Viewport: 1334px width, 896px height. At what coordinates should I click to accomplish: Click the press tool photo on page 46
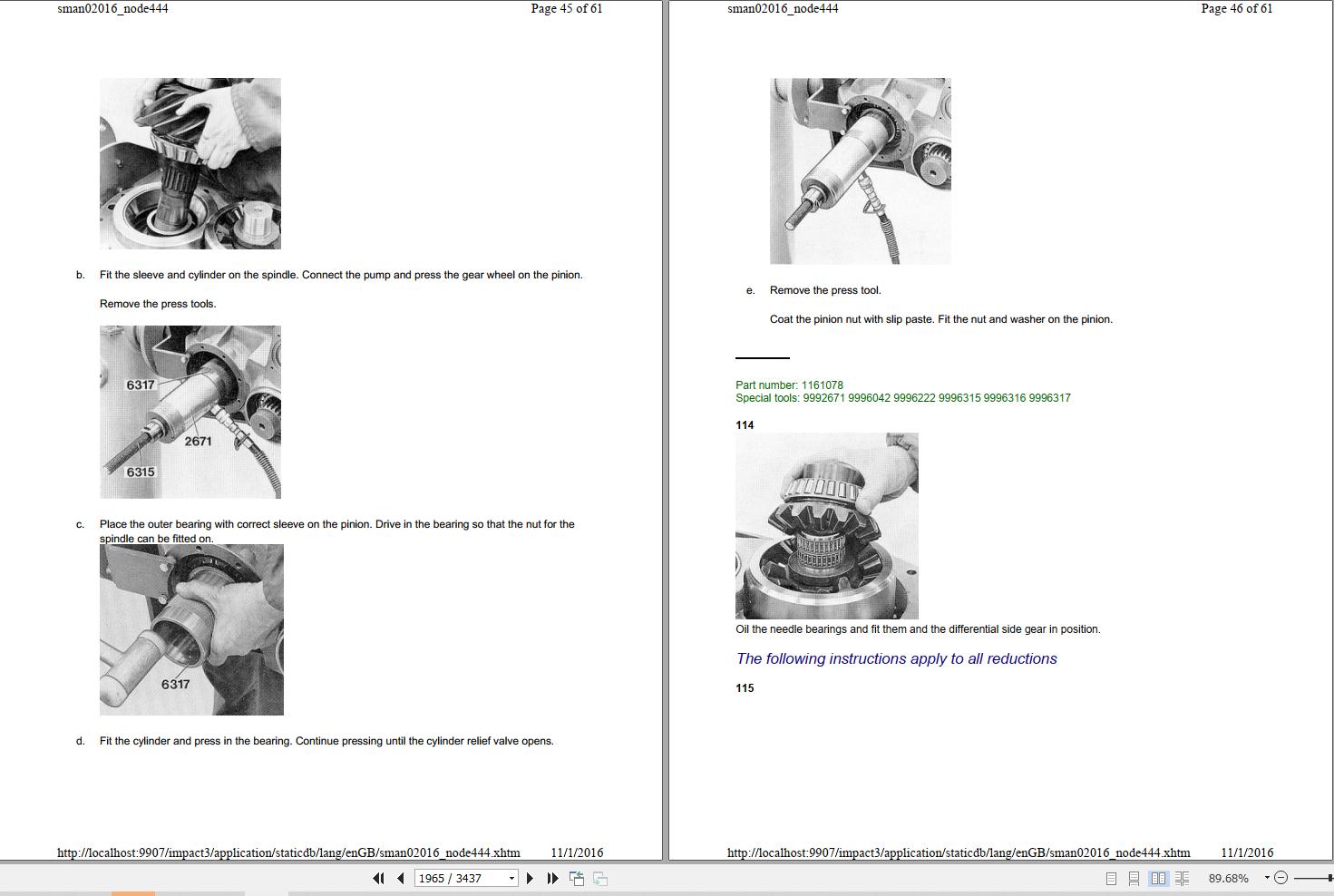tap(861, 171)
